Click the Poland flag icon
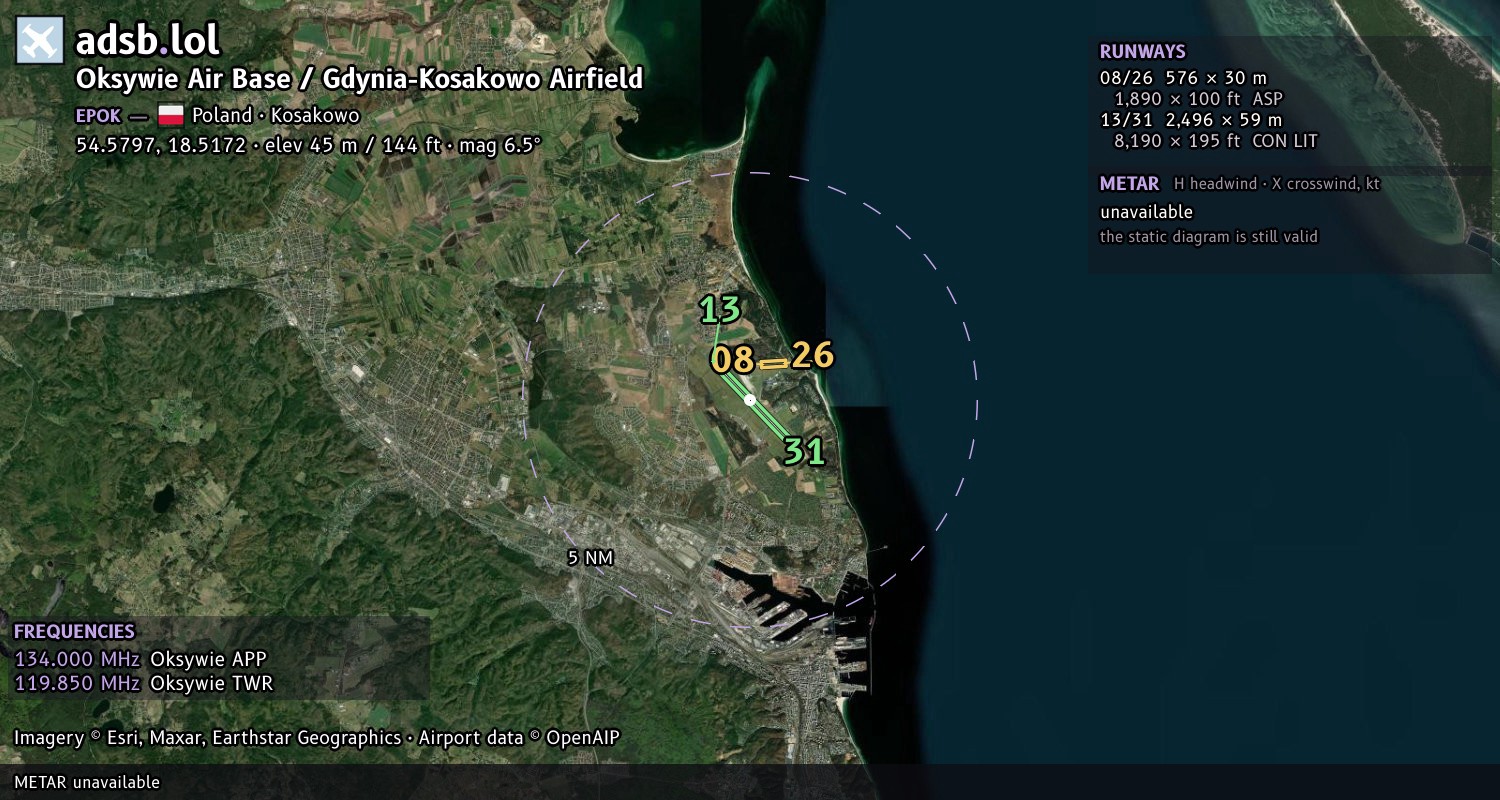Image resolution: width=1500 pixels, height=800 pixels. (x=170, y=115)
